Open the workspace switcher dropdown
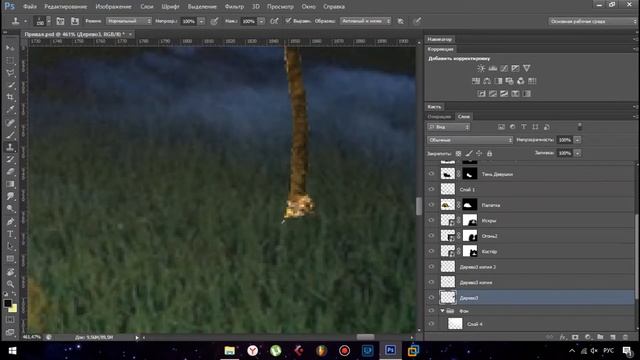 pos(592,21)
